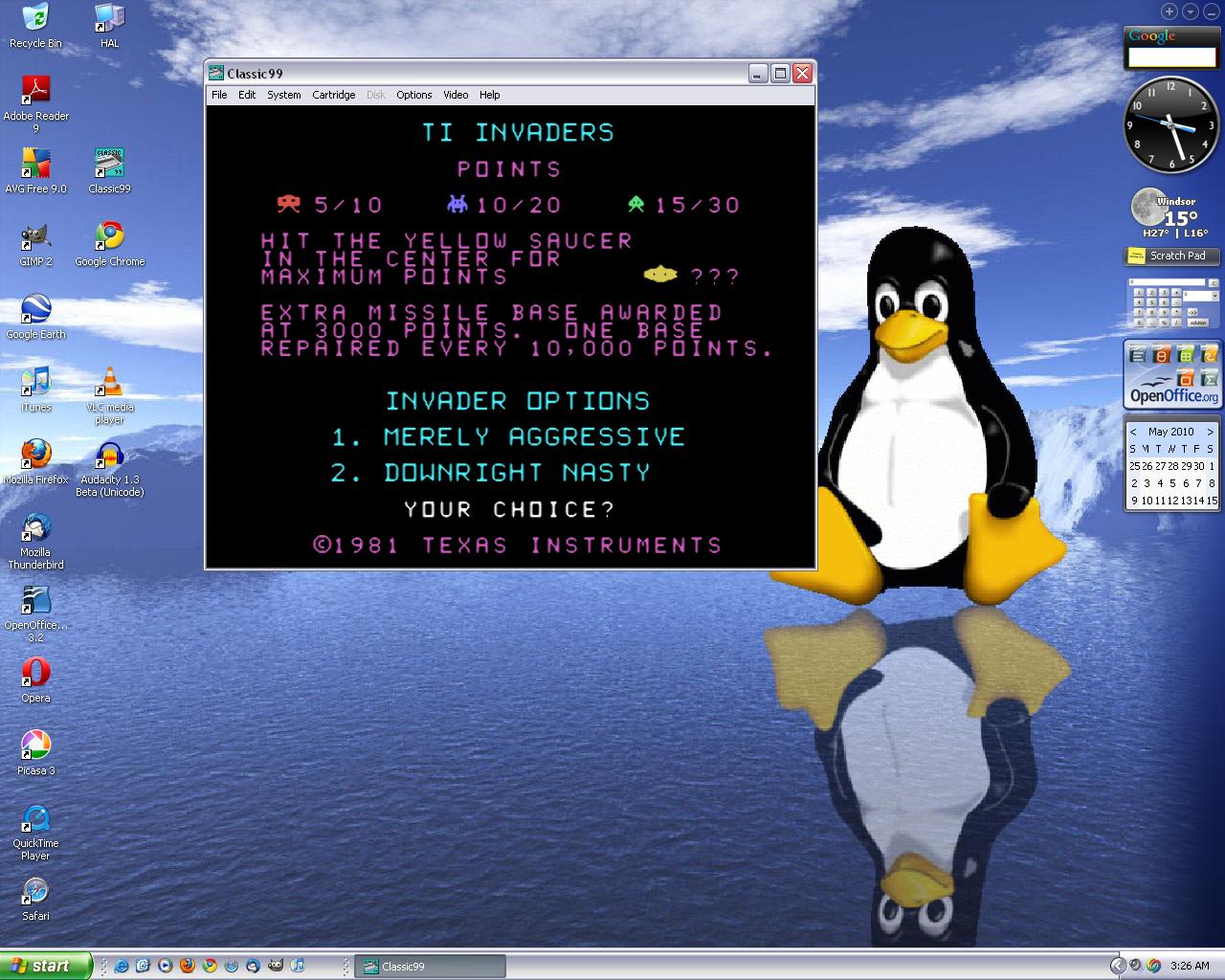Click the sidebar add gadget plus button
Viewport: 1225px width, 980px height.
point(1169,11)
